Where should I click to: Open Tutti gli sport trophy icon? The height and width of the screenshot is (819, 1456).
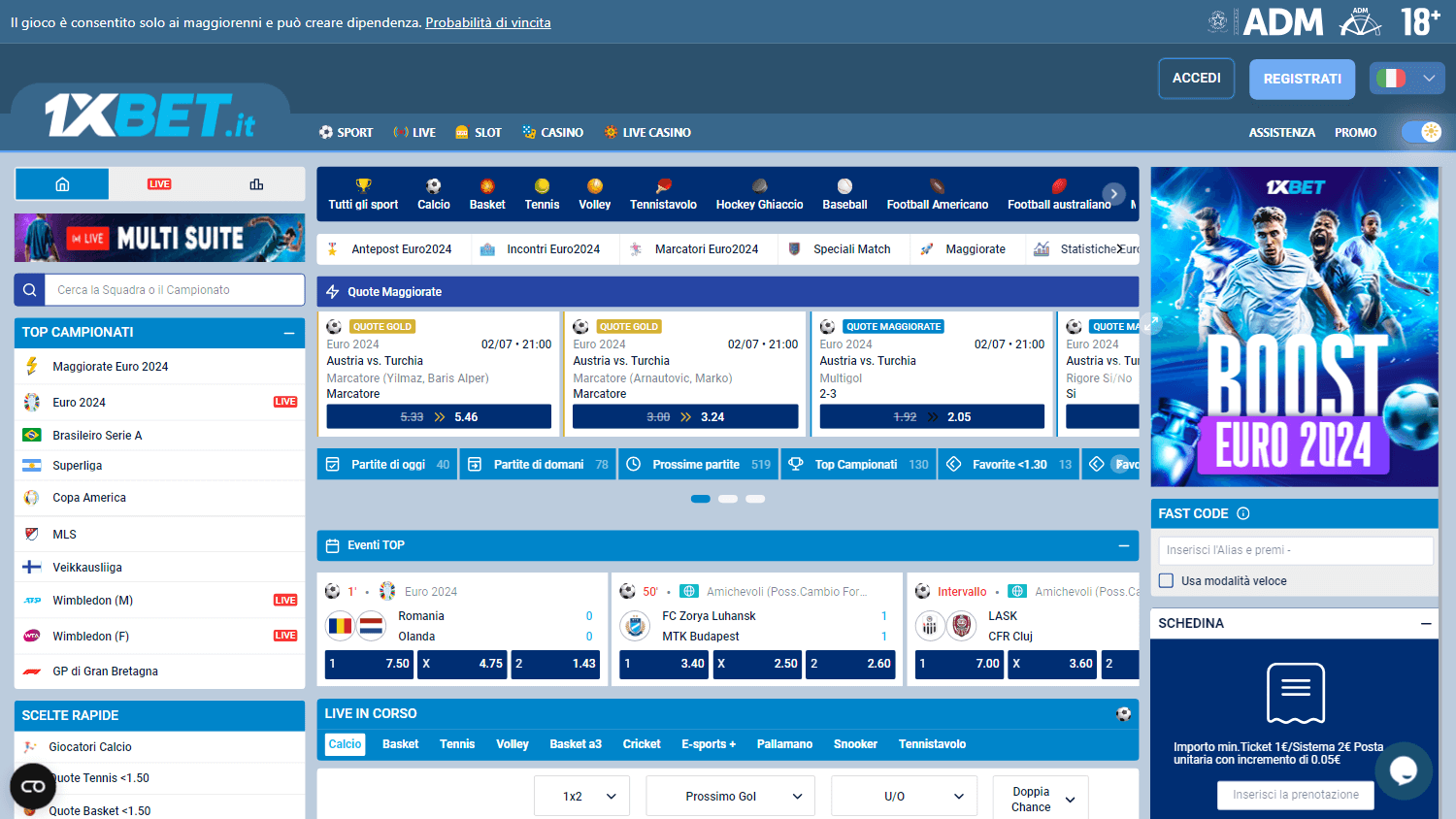point(363,185)
